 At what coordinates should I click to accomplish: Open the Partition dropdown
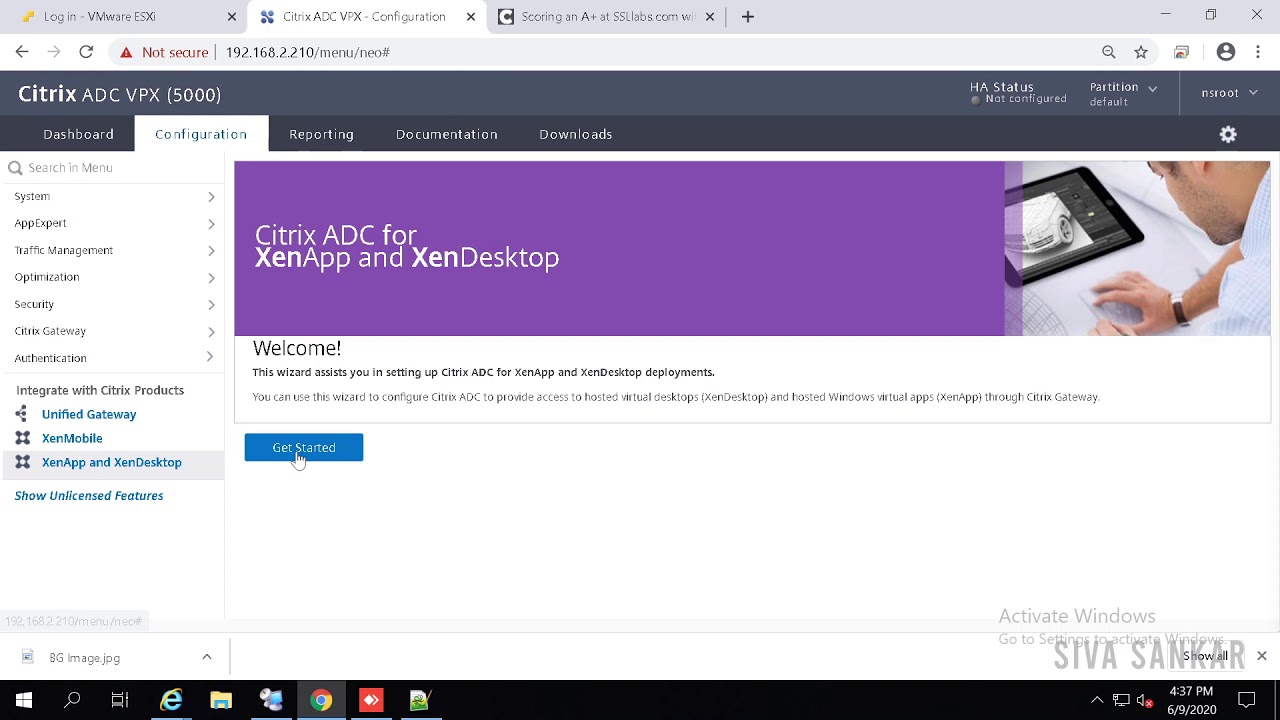(x=1123, y=93)
